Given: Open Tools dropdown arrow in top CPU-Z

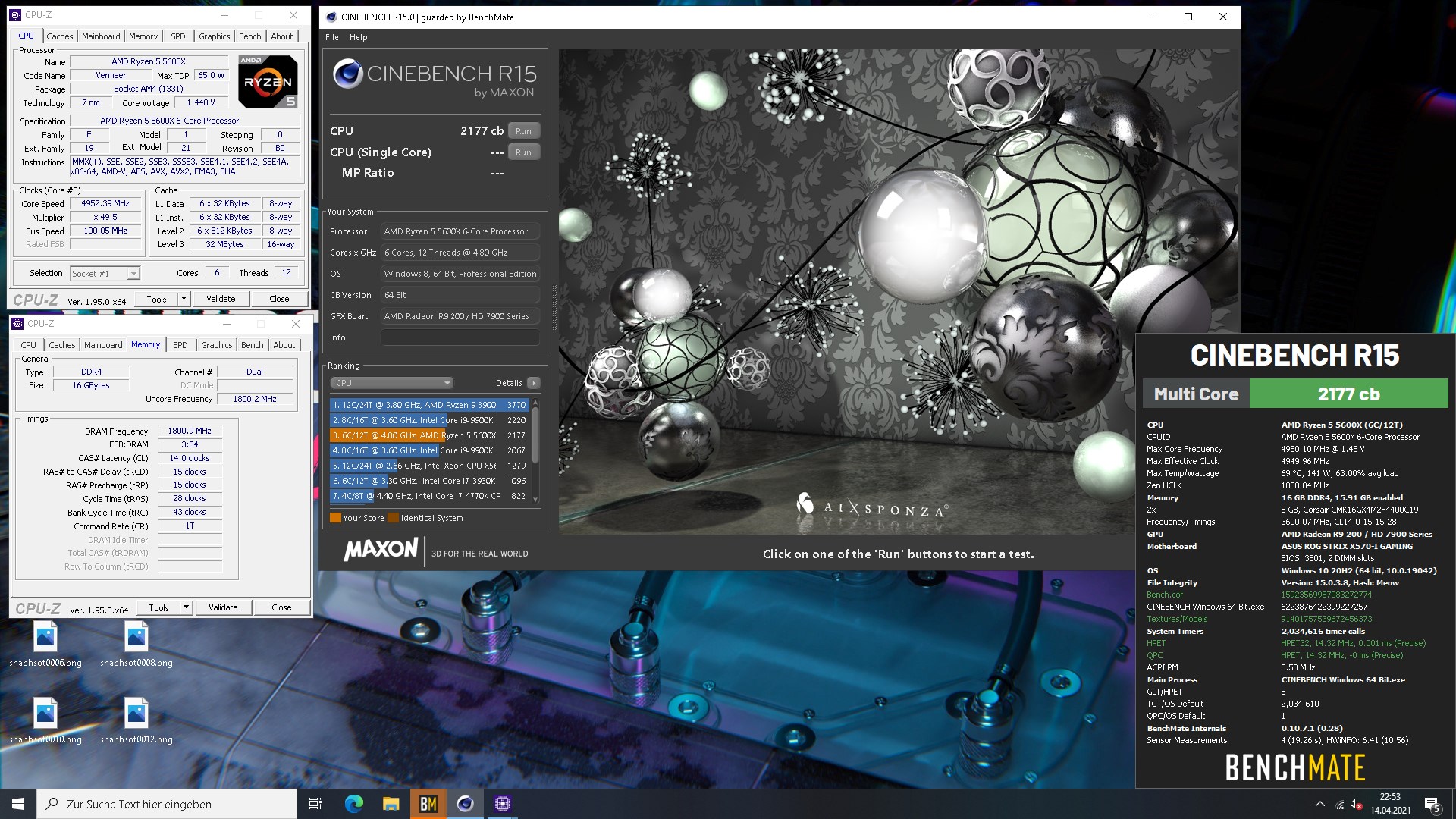Looking at the screenshot, I should tap(184, 299).
